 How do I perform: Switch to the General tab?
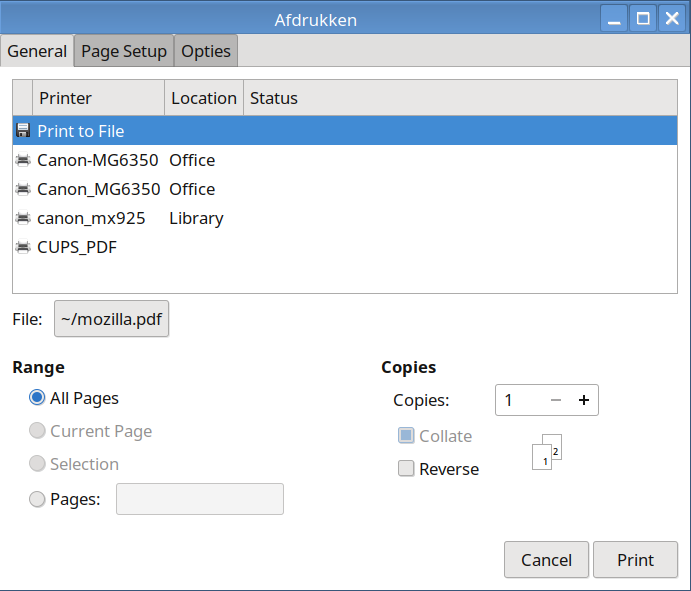pos(37,51)
